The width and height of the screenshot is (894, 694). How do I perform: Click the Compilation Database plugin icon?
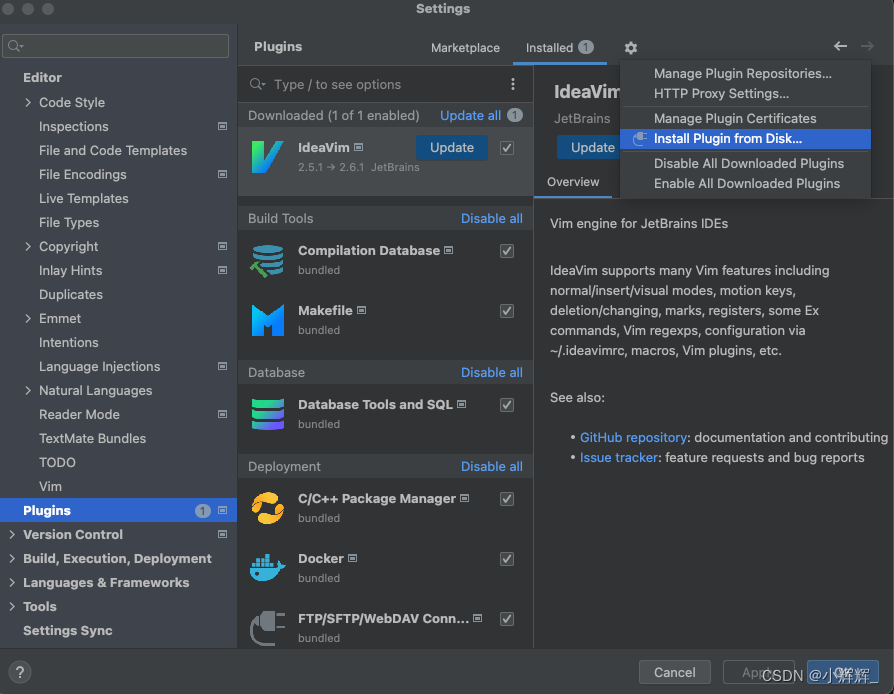tap(267, 260)
